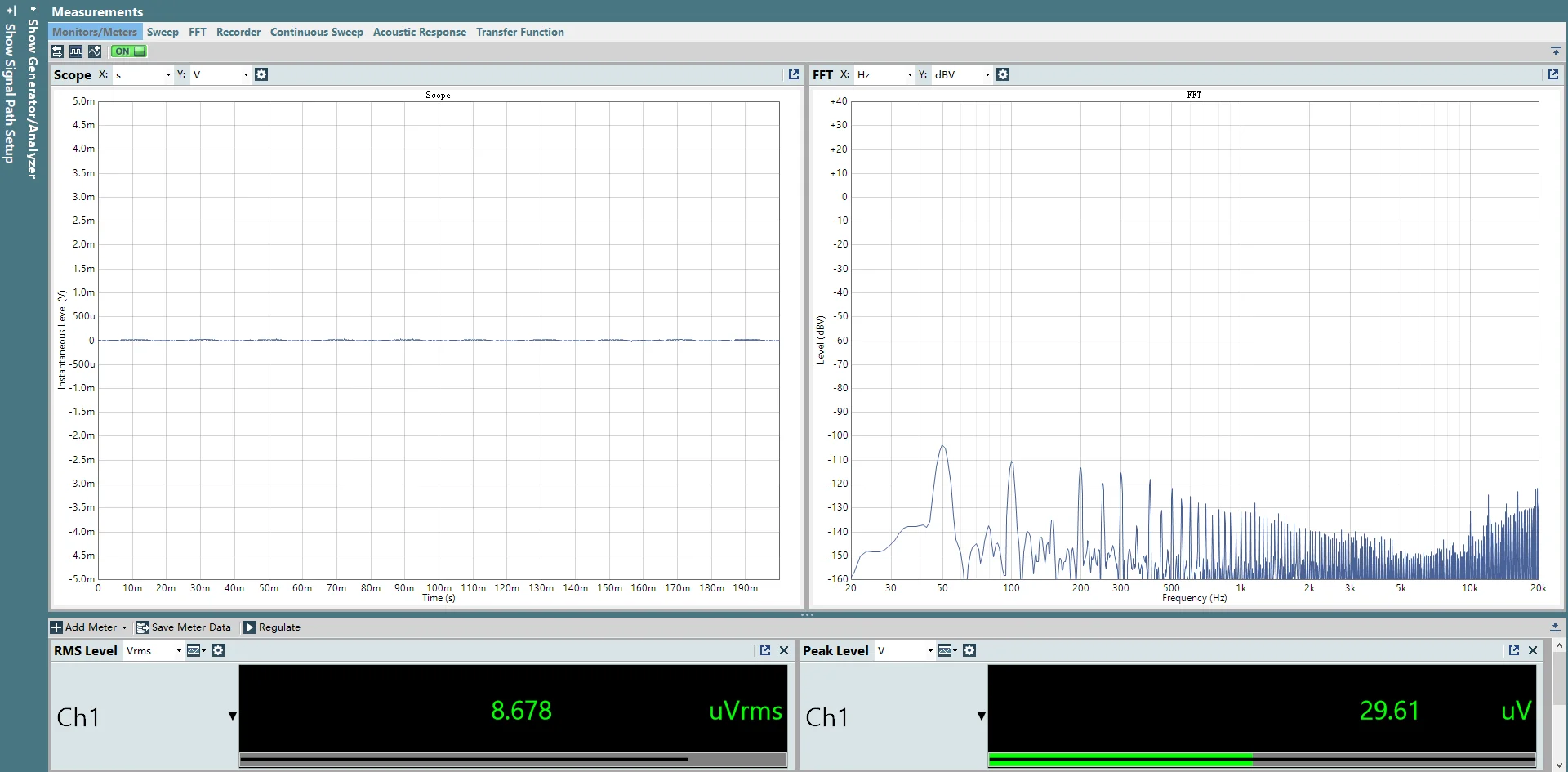Pop out the FFT graph window
The width and height of the screenshot is (1568, 772).
(x=1553, y=74)
